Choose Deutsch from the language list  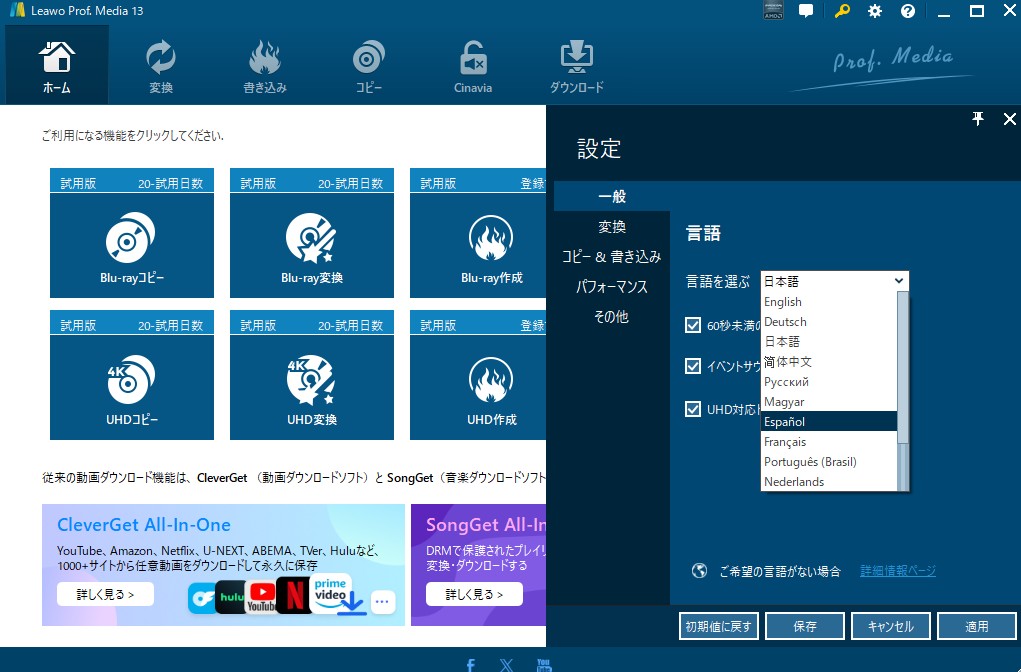point(829,322)
